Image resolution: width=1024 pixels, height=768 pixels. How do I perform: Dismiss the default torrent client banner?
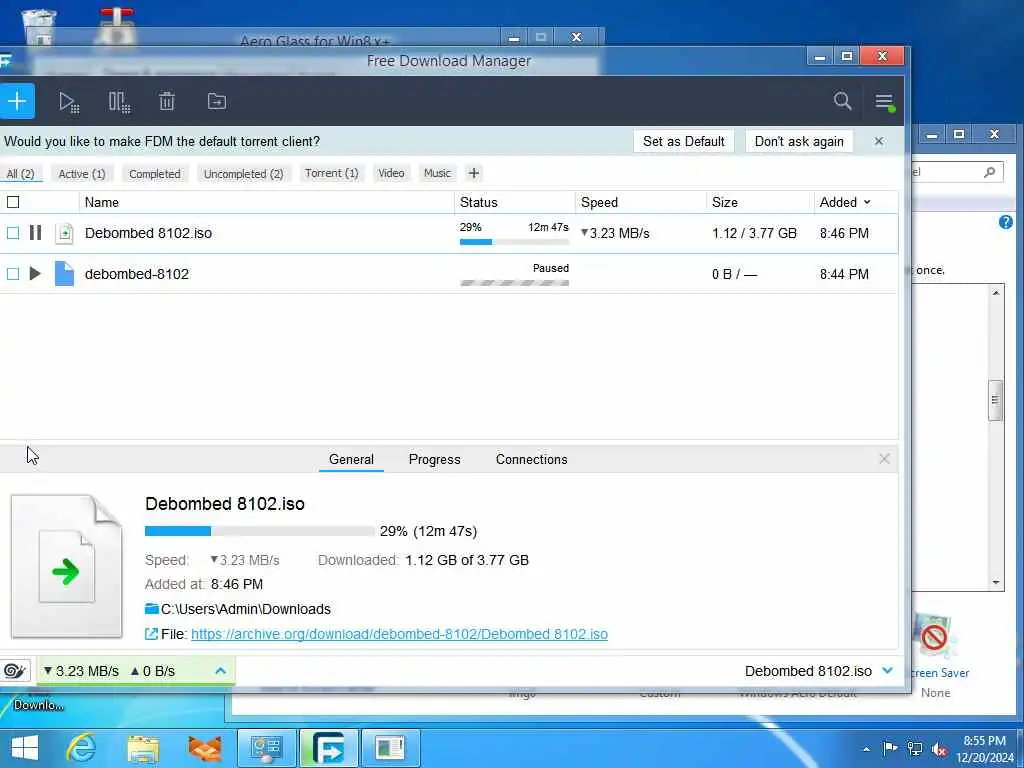(879, 141)
